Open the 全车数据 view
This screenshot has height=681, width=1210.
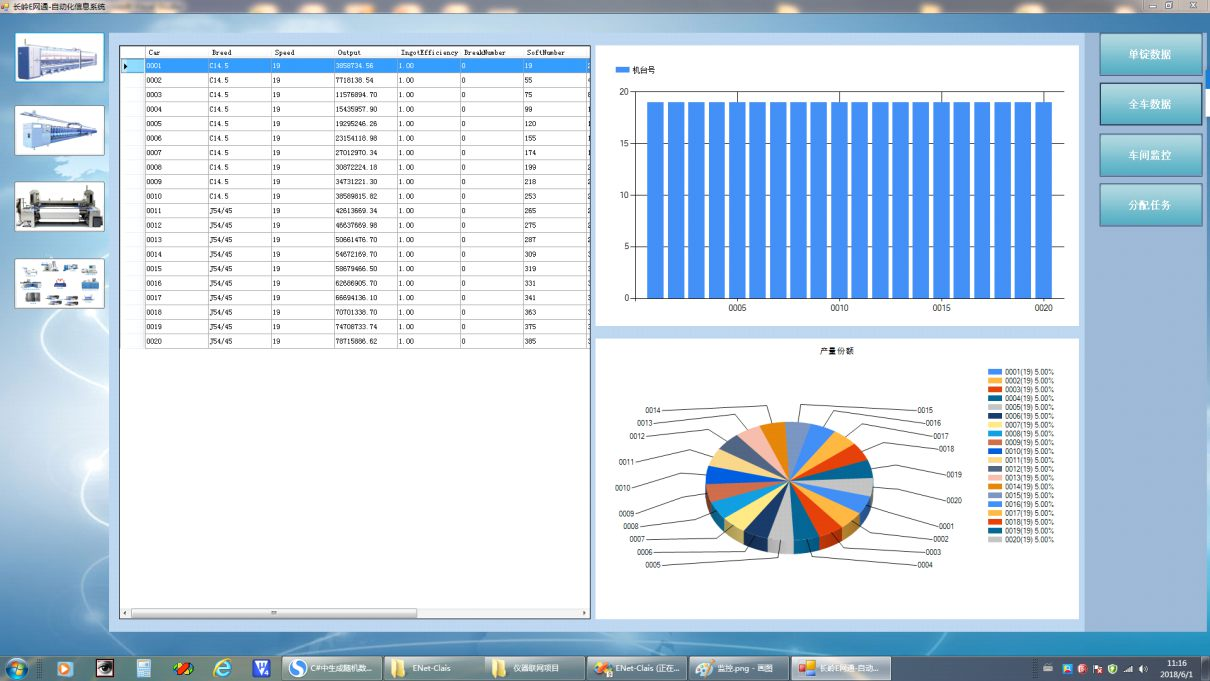pos(1150,104)
